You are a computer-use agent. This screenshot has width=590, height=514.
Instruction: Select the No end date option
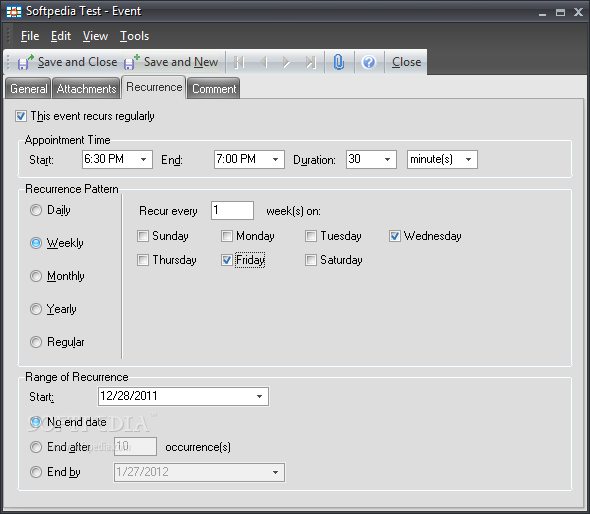point(36,422)
